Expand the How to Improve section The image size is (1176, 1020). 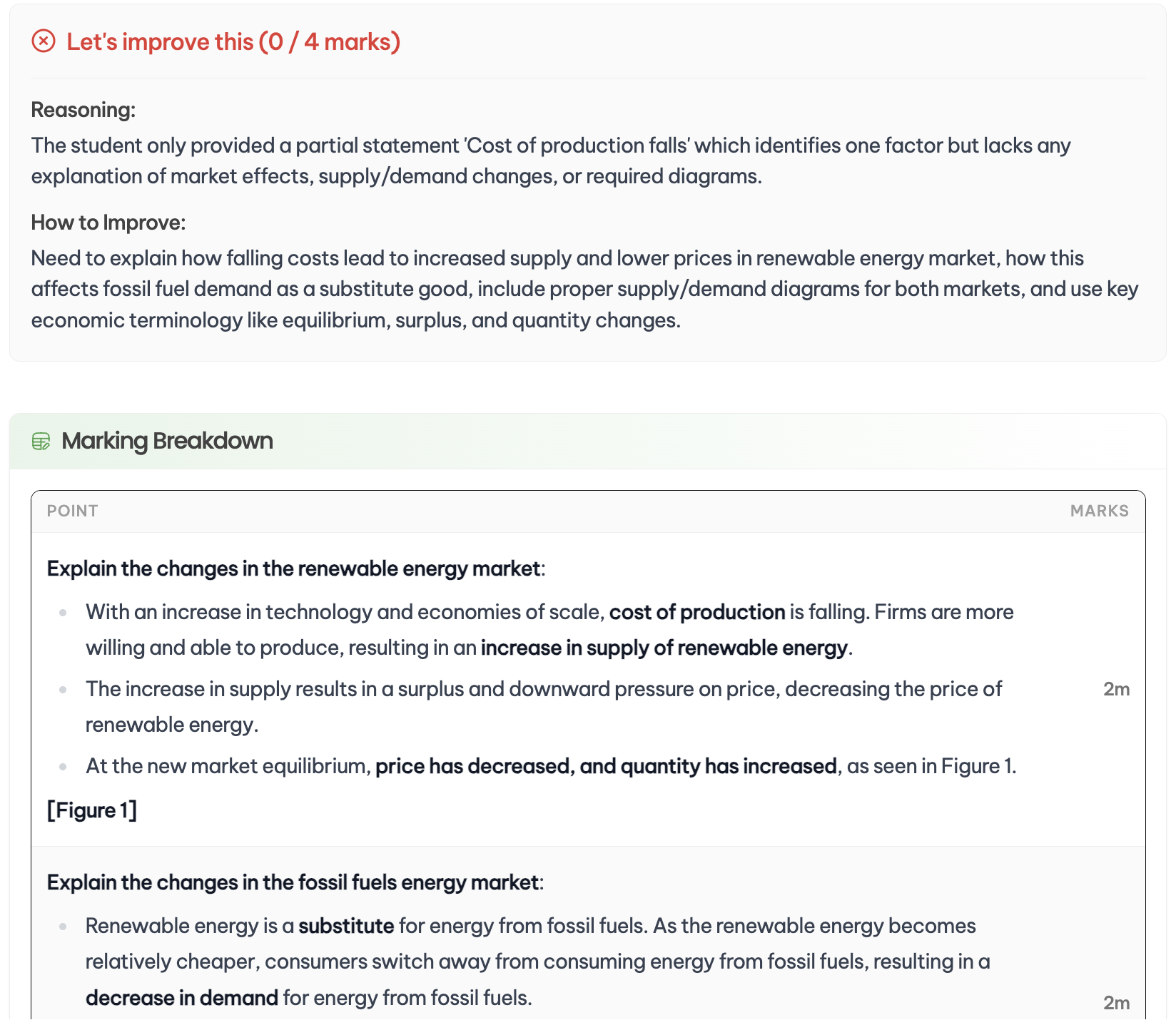[108, 223]
